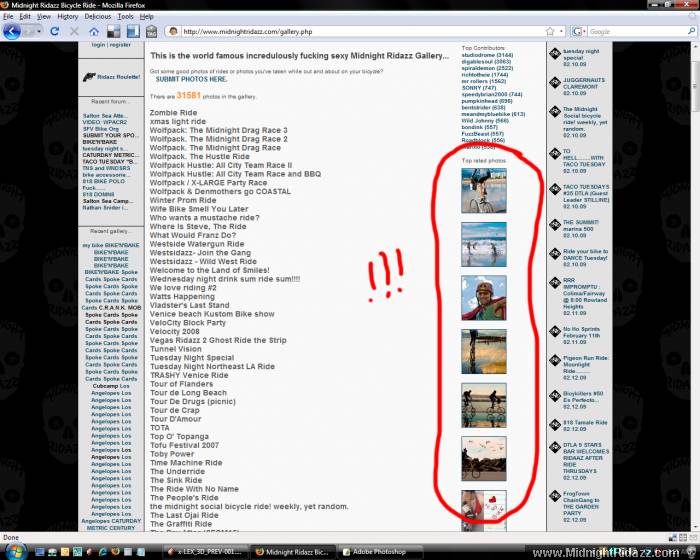The height and width of the screenshot is (560, 700).
Task: Go back with the Firefox Back arrow
Action: 12,31
